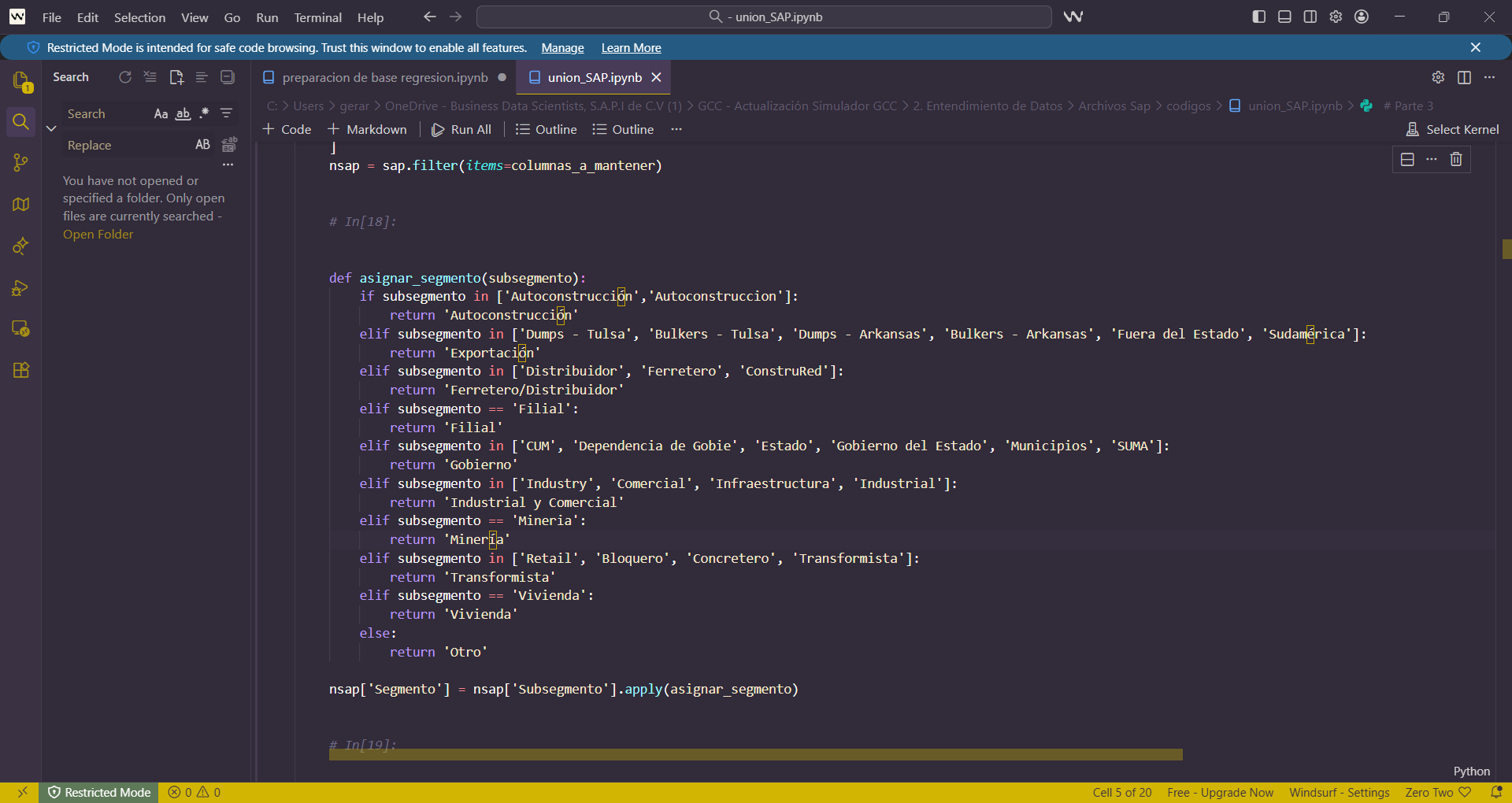Open the Extensions view
The width and height of the screenshot is (1512, 803).
tap(21, 370)
